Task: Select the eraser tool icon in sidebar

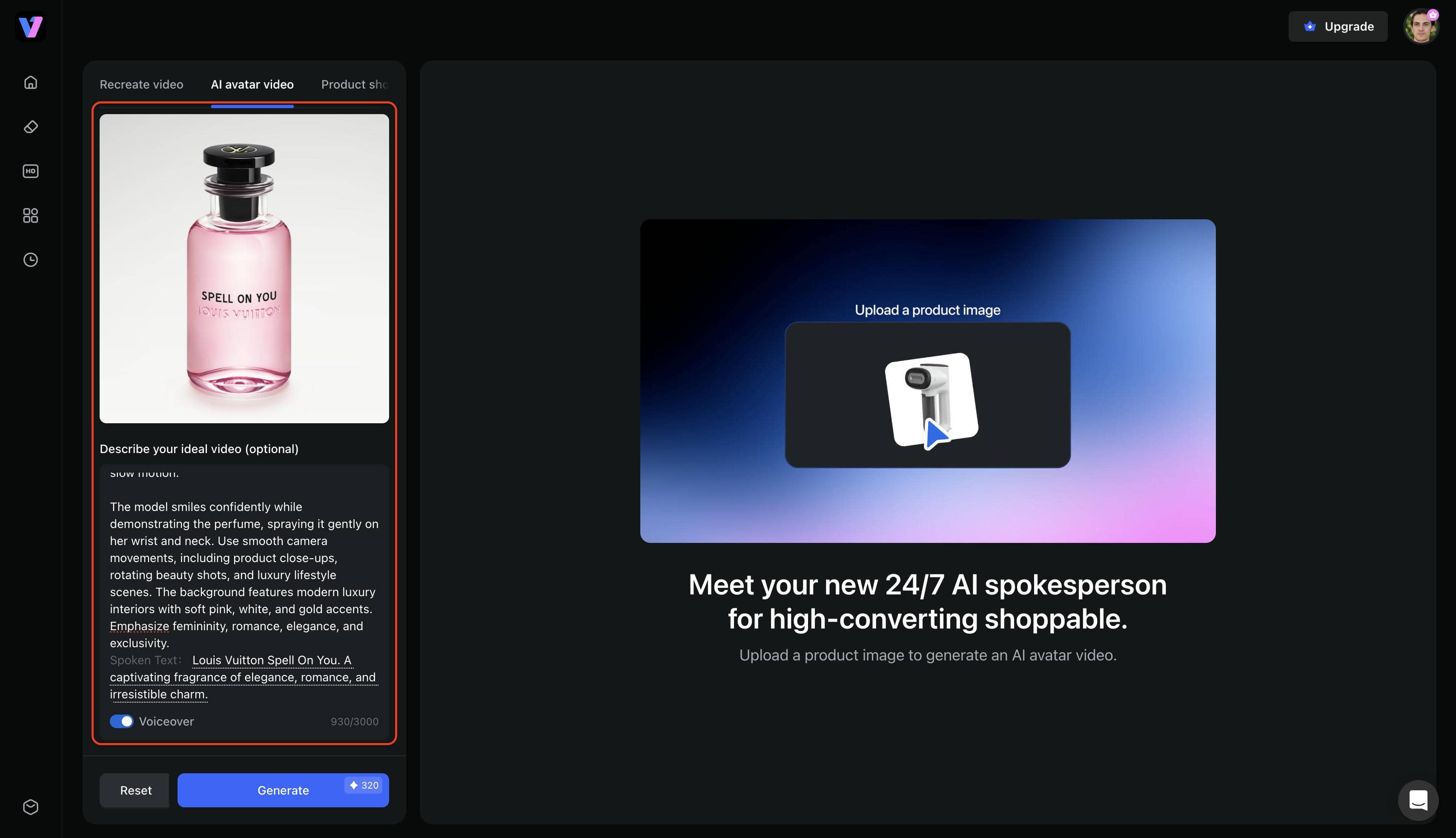Action: 31,126
